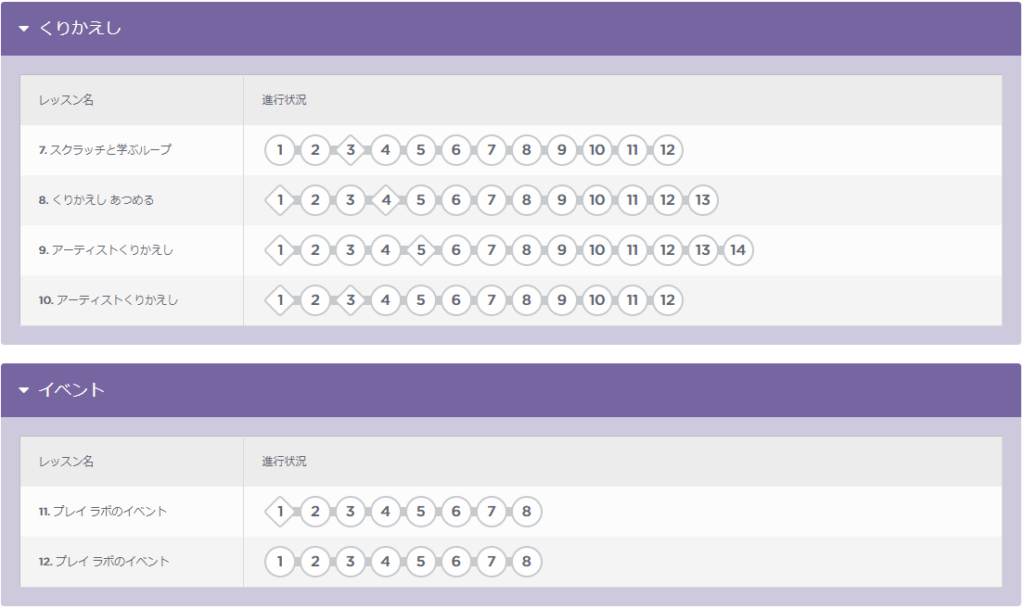
Task: Select level 12 bubble in lesson 7
Action: [667, 150]
